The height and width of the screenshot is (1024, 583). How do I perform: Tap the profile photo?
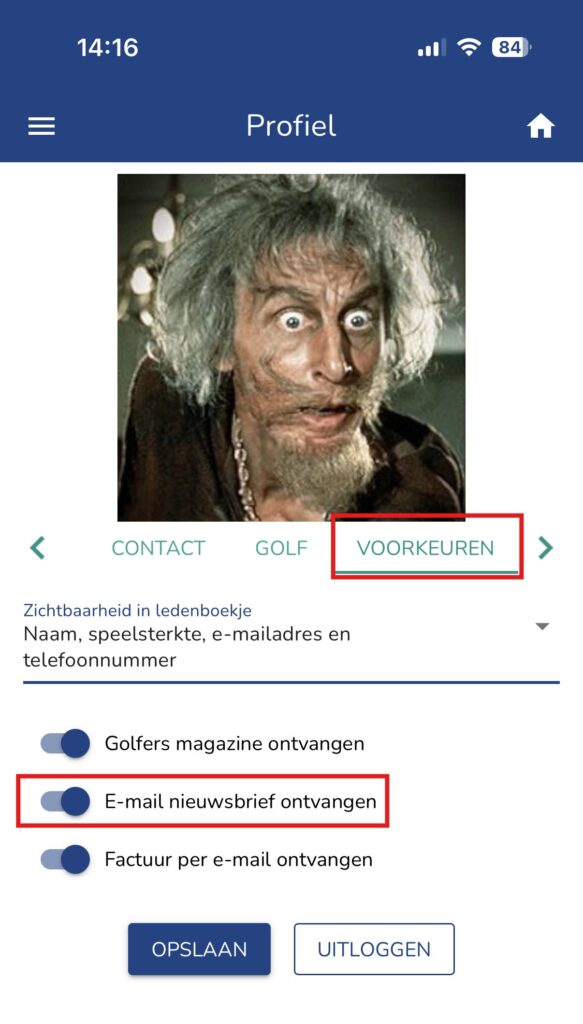pyautogui.click(x=291, y=347)
